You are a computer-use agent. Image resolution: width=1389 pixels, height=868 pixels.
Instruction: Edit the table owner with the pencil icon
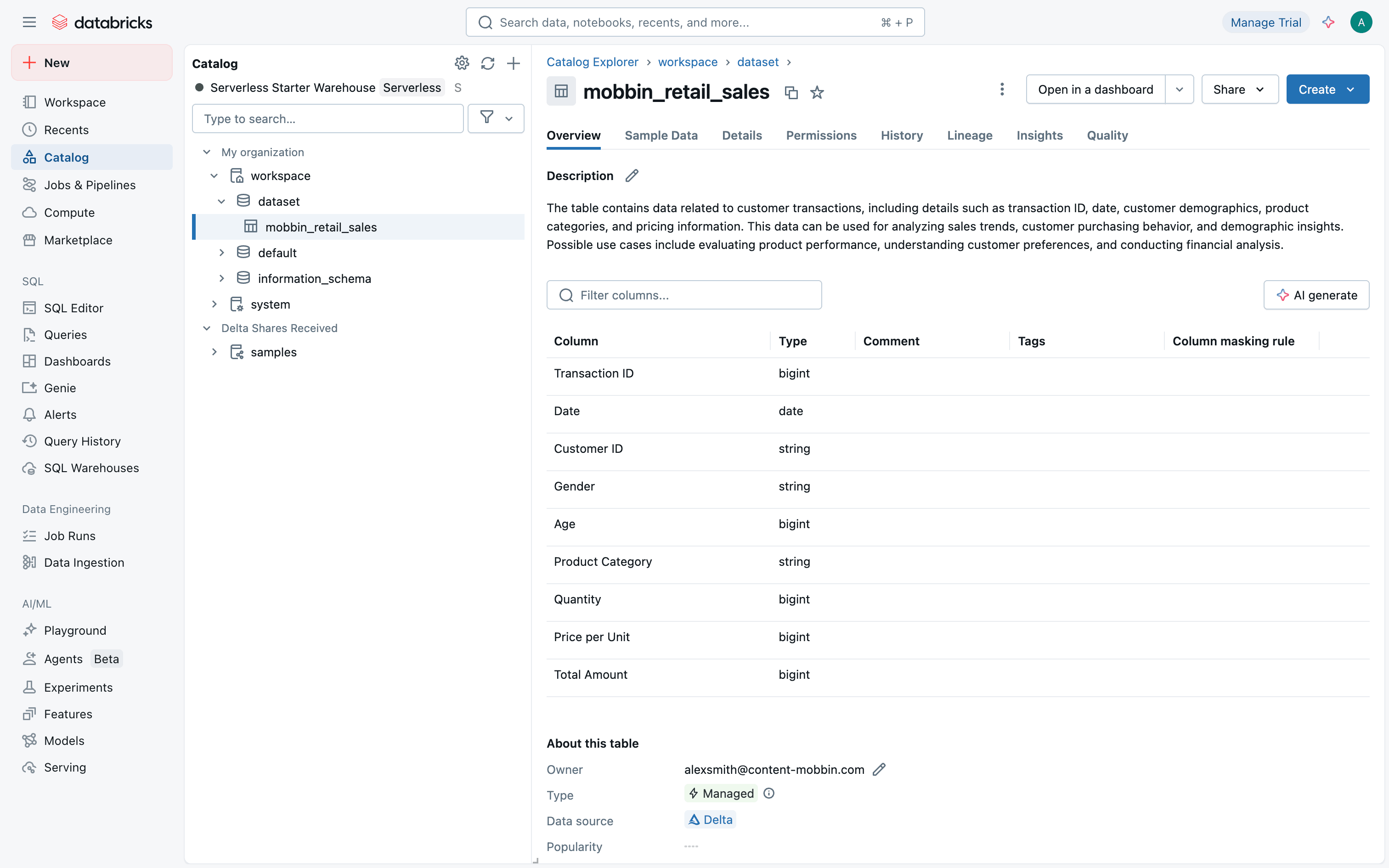879,769
